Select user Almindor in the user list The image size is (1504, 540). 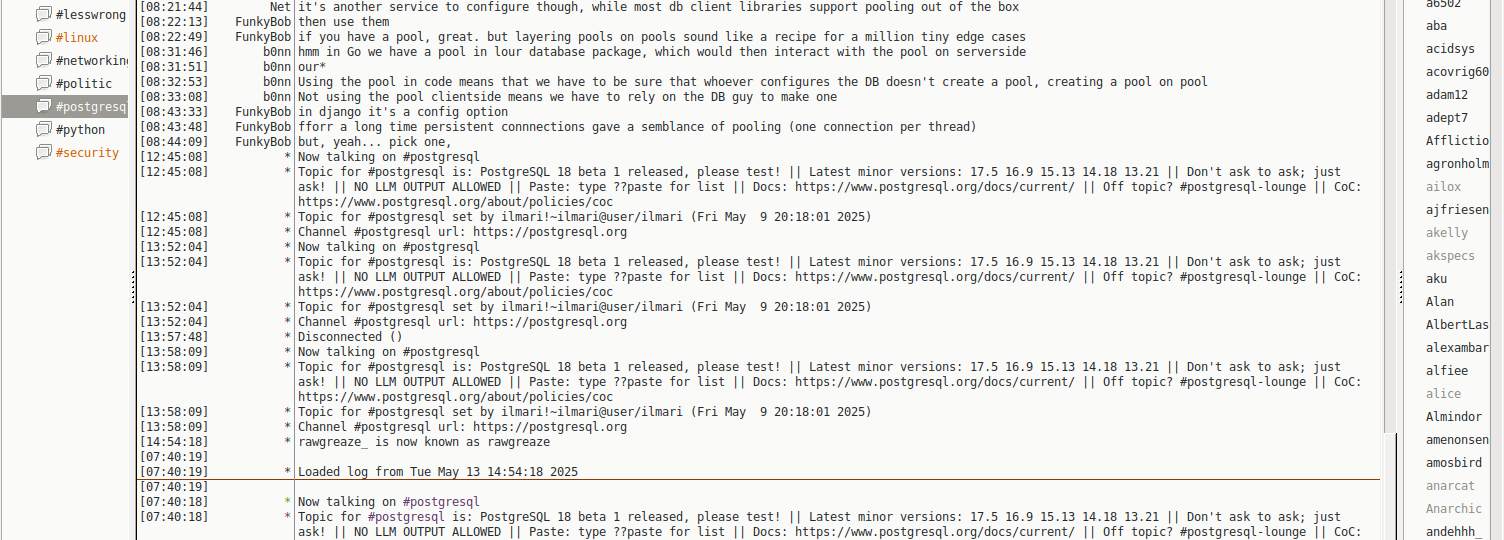(x=1455, y=417)
